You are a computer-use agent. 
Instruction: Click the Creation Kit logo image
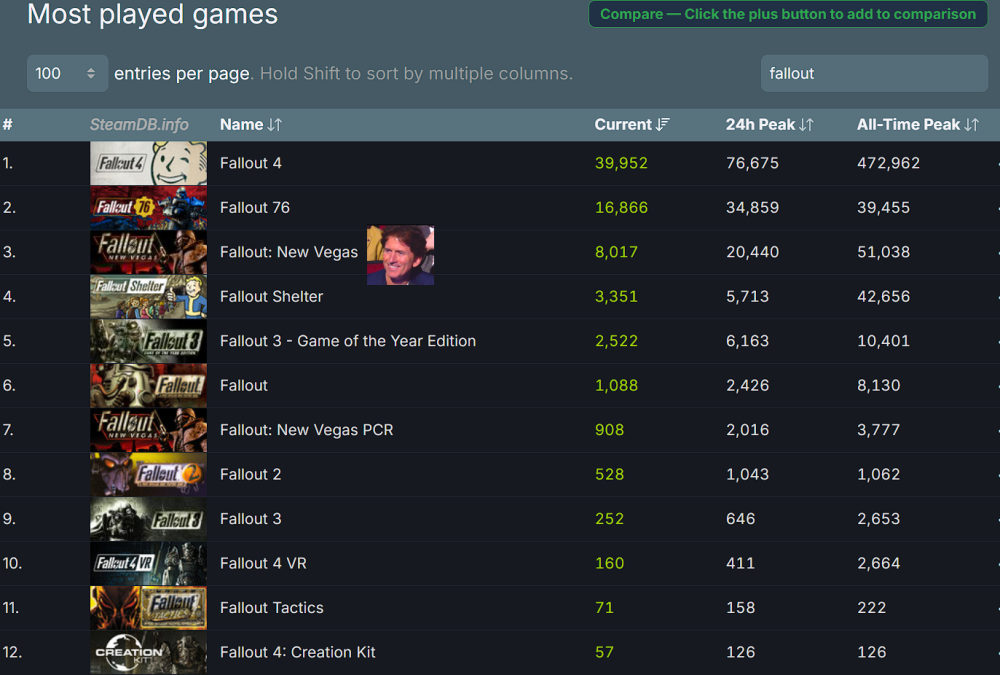point(148,652)
